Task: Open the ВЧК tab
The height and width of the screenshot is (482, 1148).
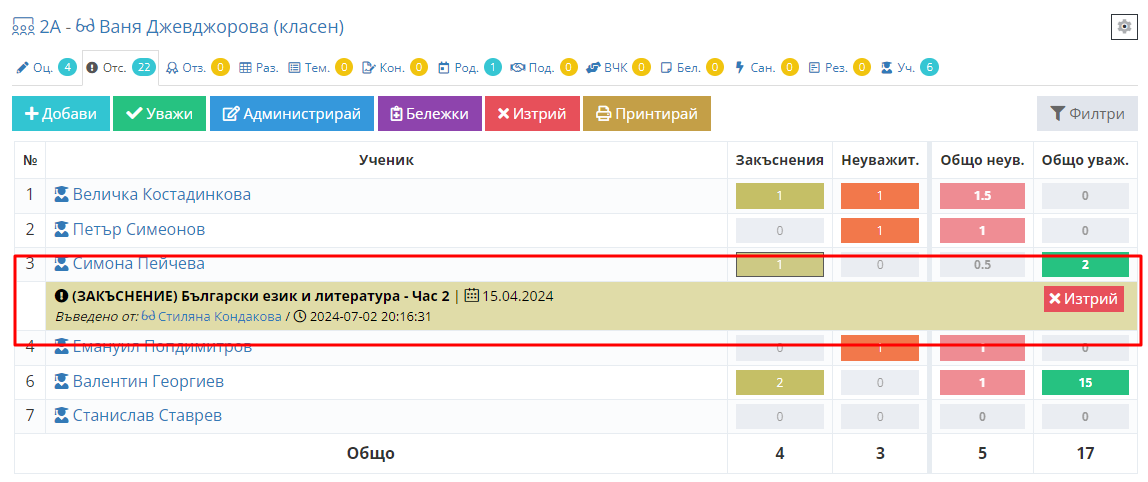Action: pyautogui.click(x=618, y=68)
